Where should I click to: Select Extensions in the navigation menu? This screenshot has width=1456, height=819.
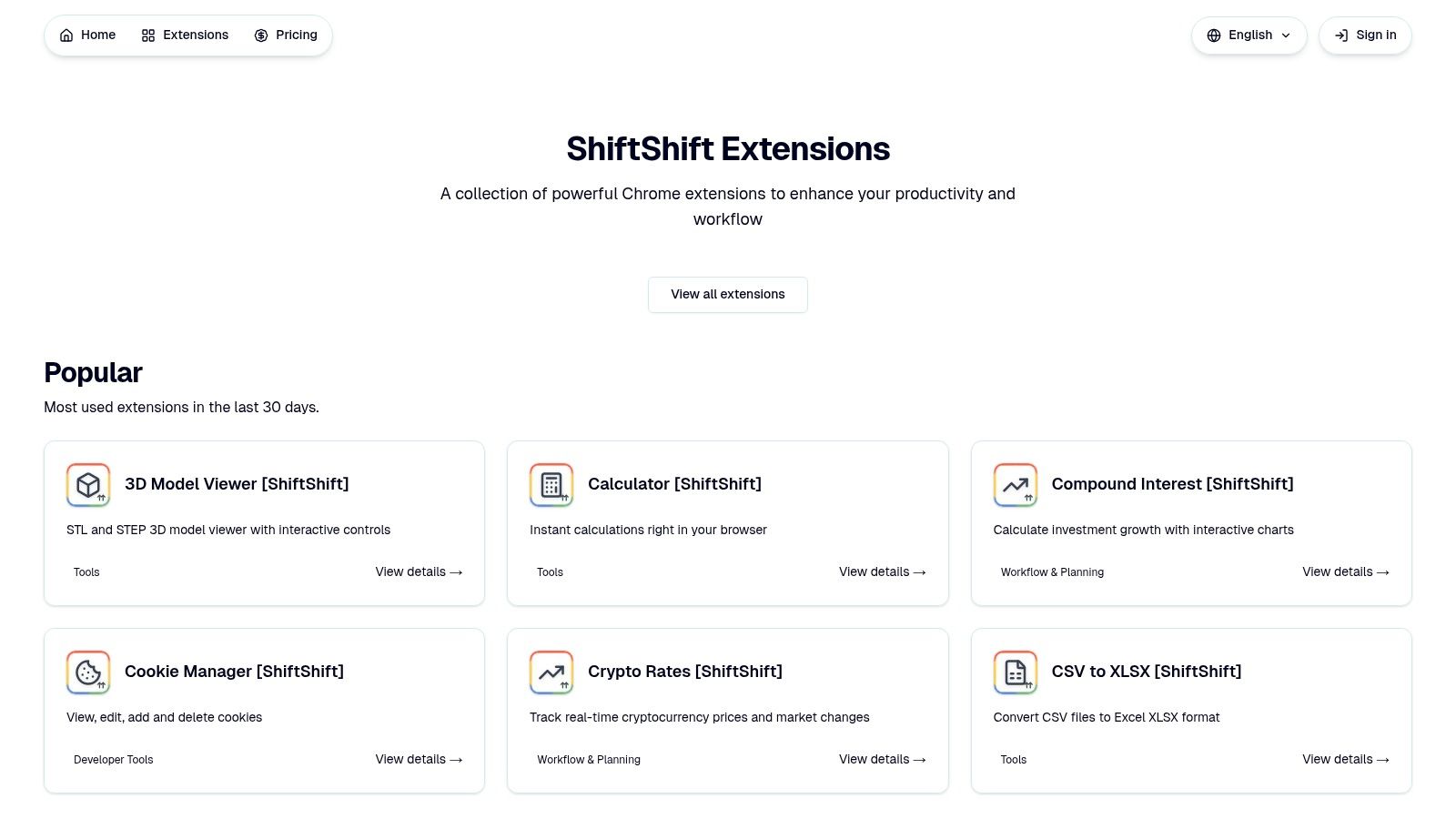coord(195,35)
